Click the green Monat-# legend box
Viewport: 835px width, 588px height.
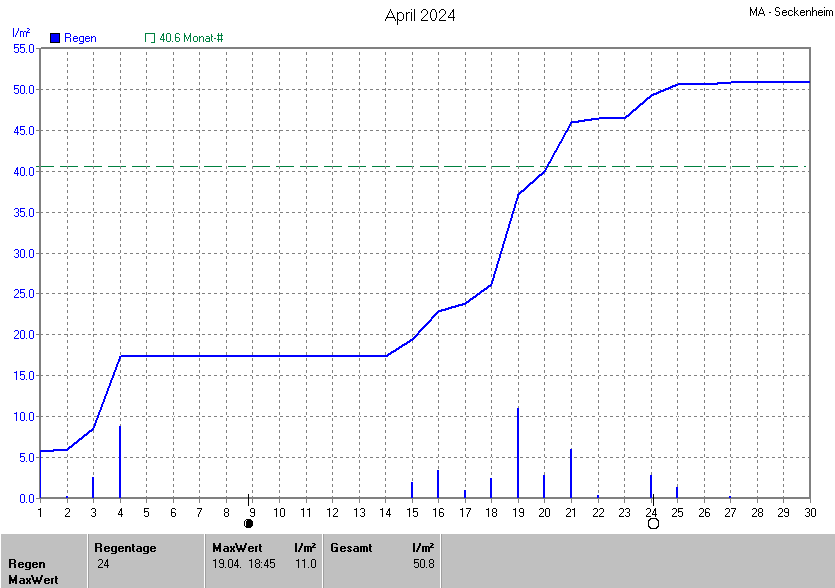(150, 38)
